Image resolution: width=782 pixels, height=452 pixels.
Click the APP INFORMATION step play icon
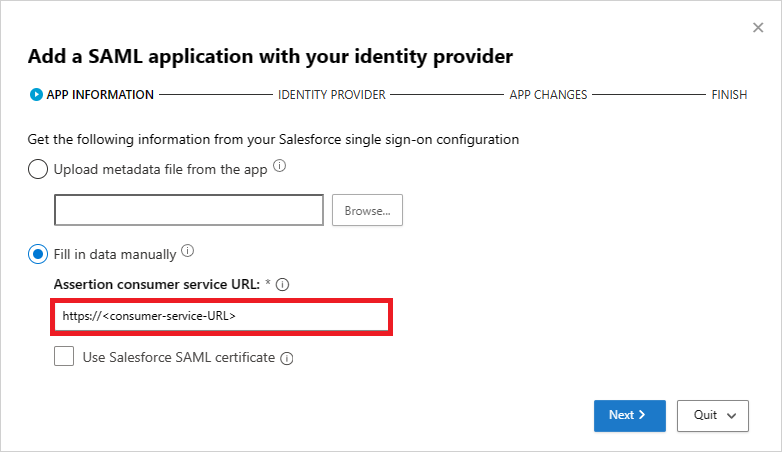point(36,95)
